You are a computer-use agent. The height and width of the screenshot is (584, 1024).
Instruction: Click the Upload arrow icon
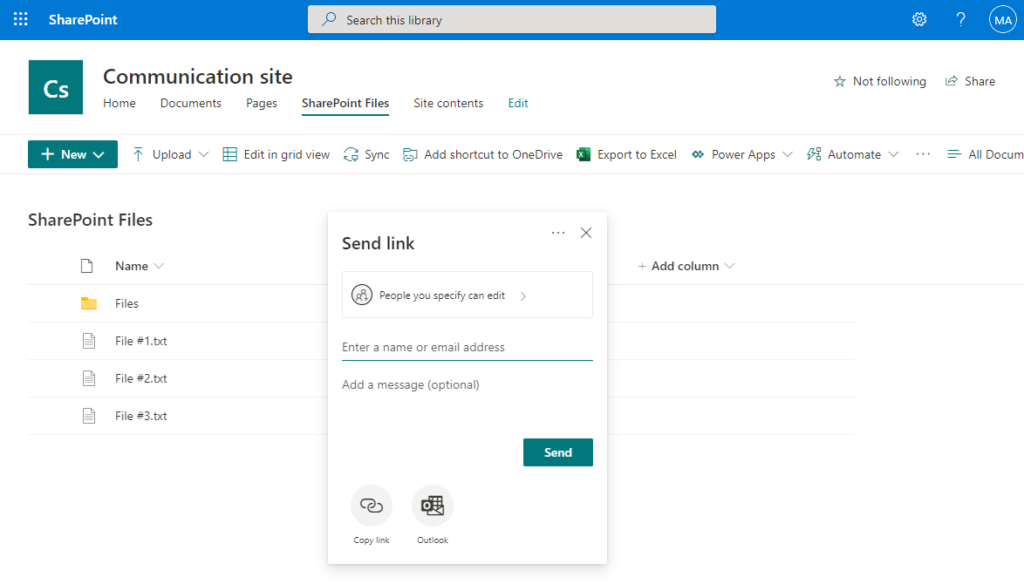click(138, 155)
